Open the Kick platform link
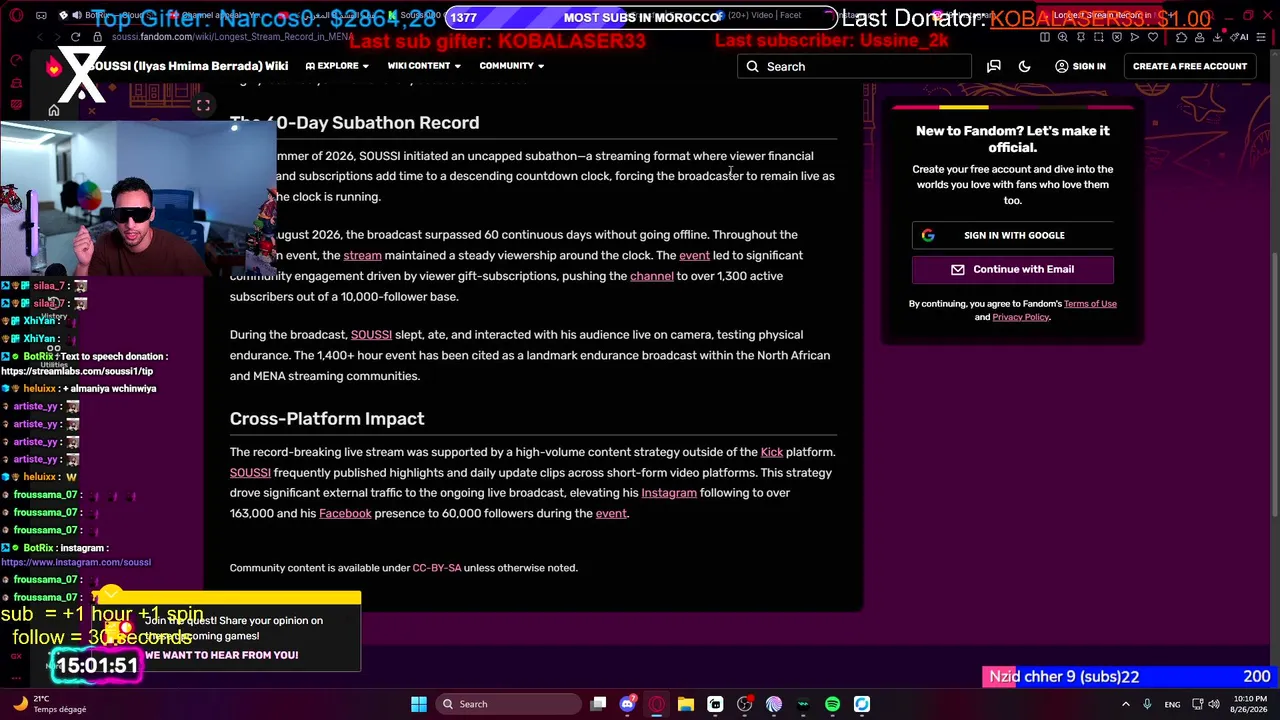This screenshot has height=720, width=1280. pos(771,452)
